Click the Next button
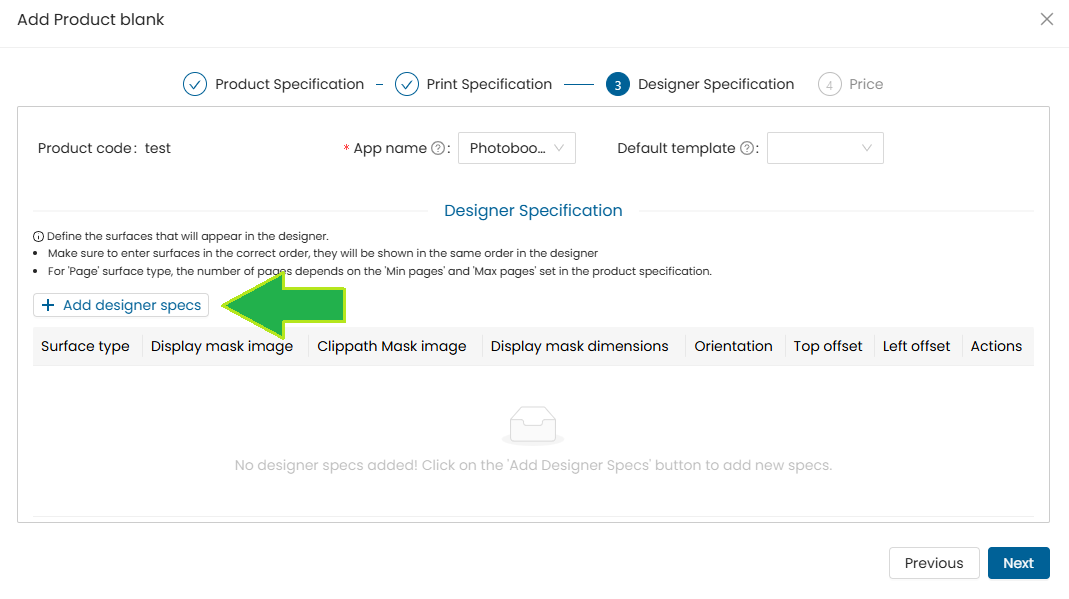The height and width of the screenshot is (599, 1069). (x=1018, y=563)
